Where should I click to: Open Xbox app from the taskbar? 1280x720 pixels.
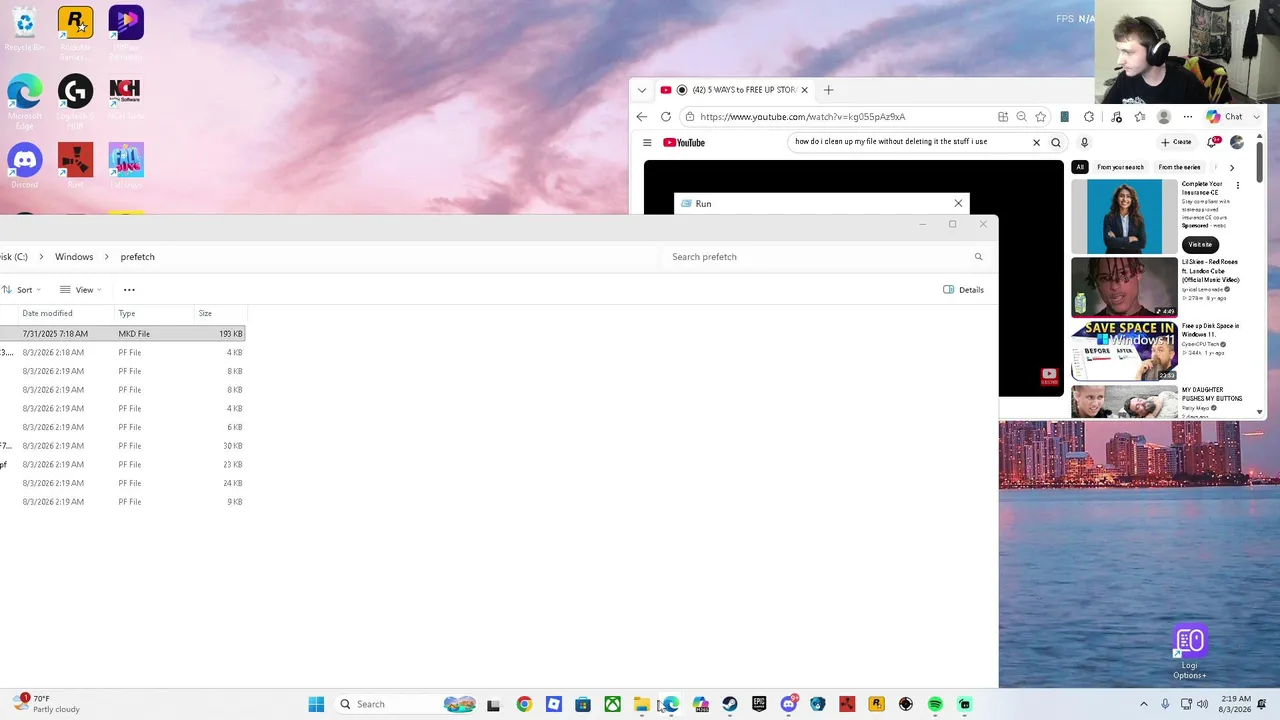[612, 704]
